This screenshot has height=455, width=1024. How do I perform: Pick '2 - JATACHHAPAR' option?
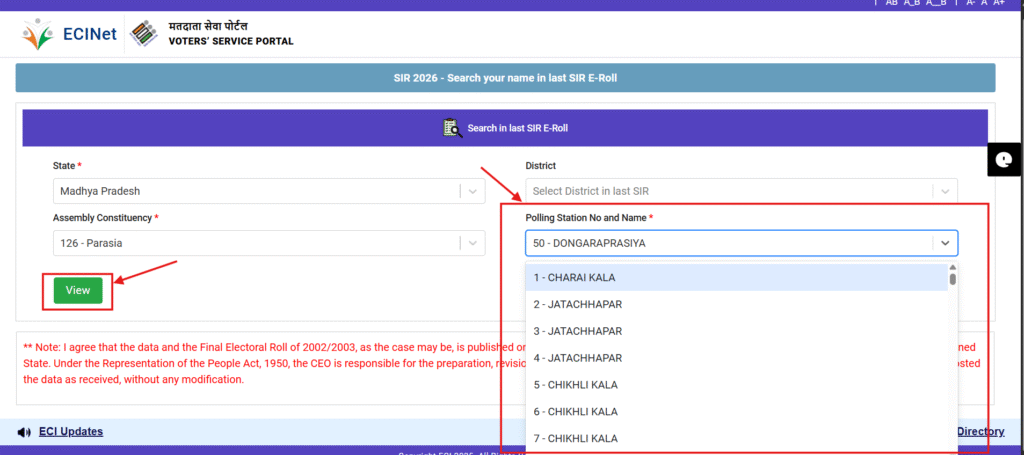click(x=736, y=304)
